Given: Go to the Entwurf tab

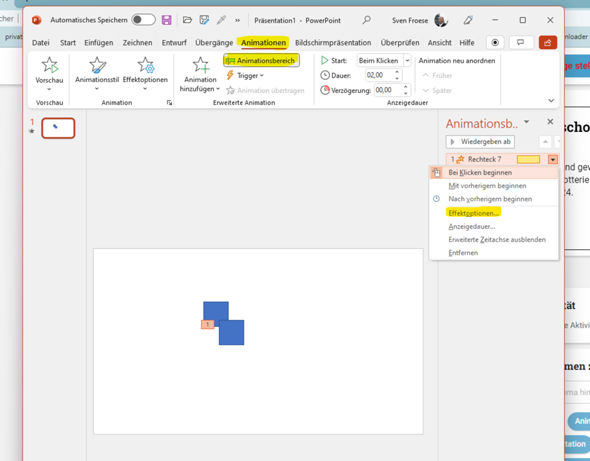Looking at the screenshot, I should [174, 43].
